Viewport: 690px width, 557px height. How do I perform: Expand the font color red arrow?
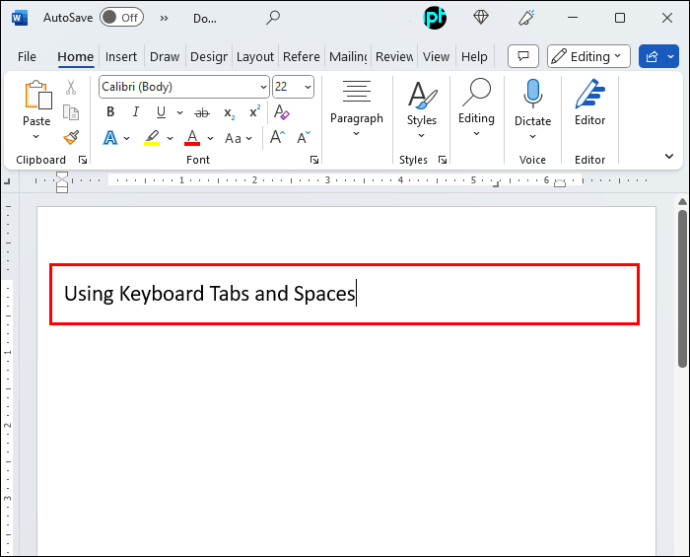[x=210, y=138]
